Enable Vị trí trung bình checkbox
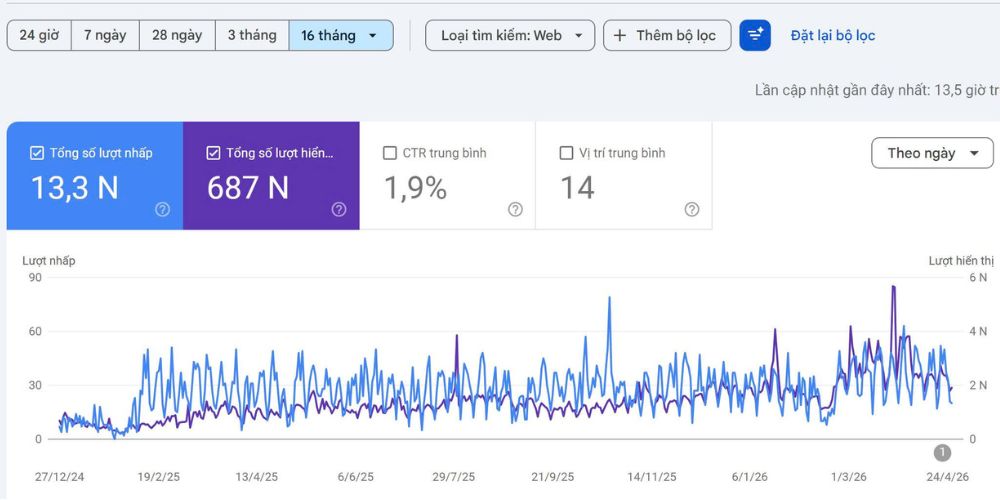The width and height of the screenshot is (1000, 500). click(x=566, y=153)
